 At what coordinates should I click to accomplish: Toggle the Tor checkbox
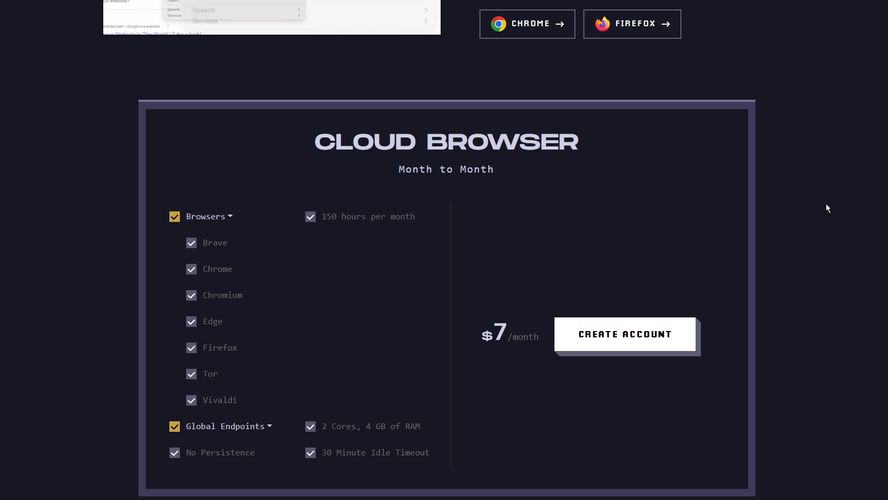point(191,374)
